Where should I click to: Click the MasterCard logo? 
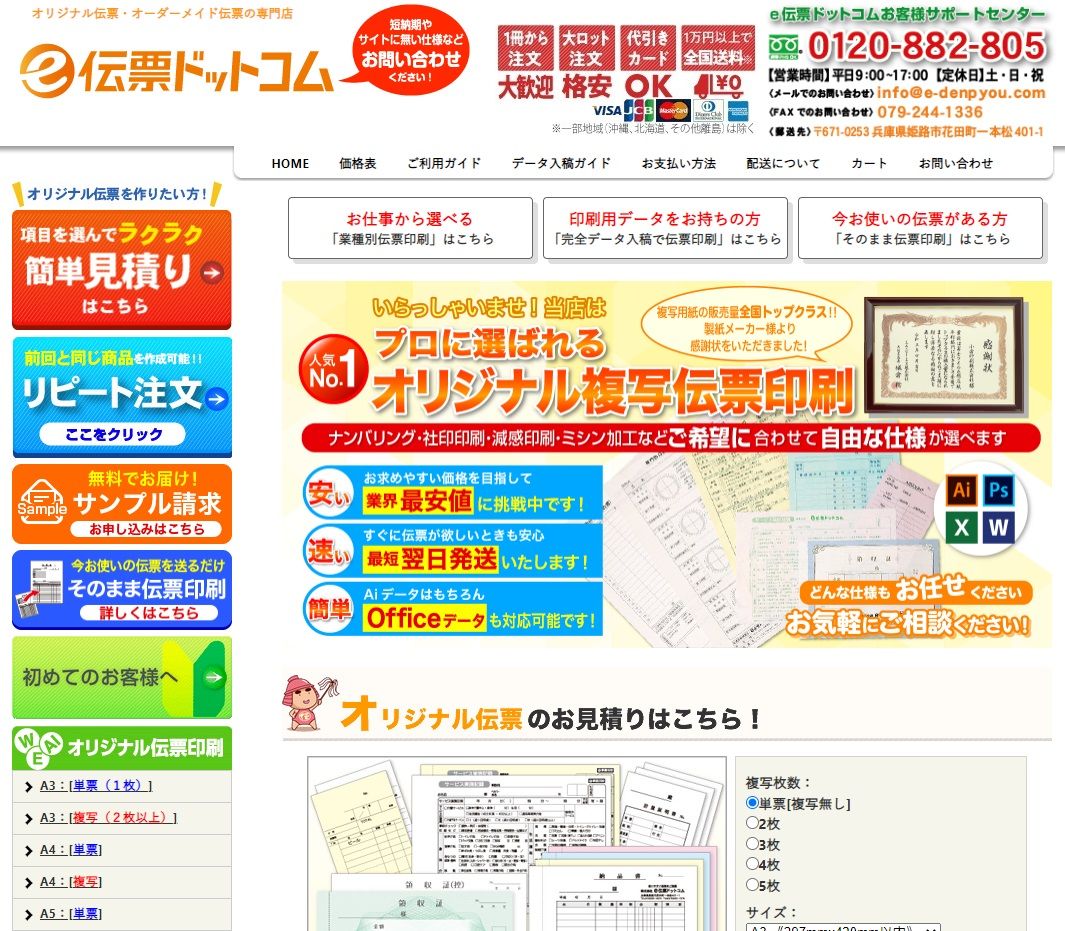click(x=673, y=110)
